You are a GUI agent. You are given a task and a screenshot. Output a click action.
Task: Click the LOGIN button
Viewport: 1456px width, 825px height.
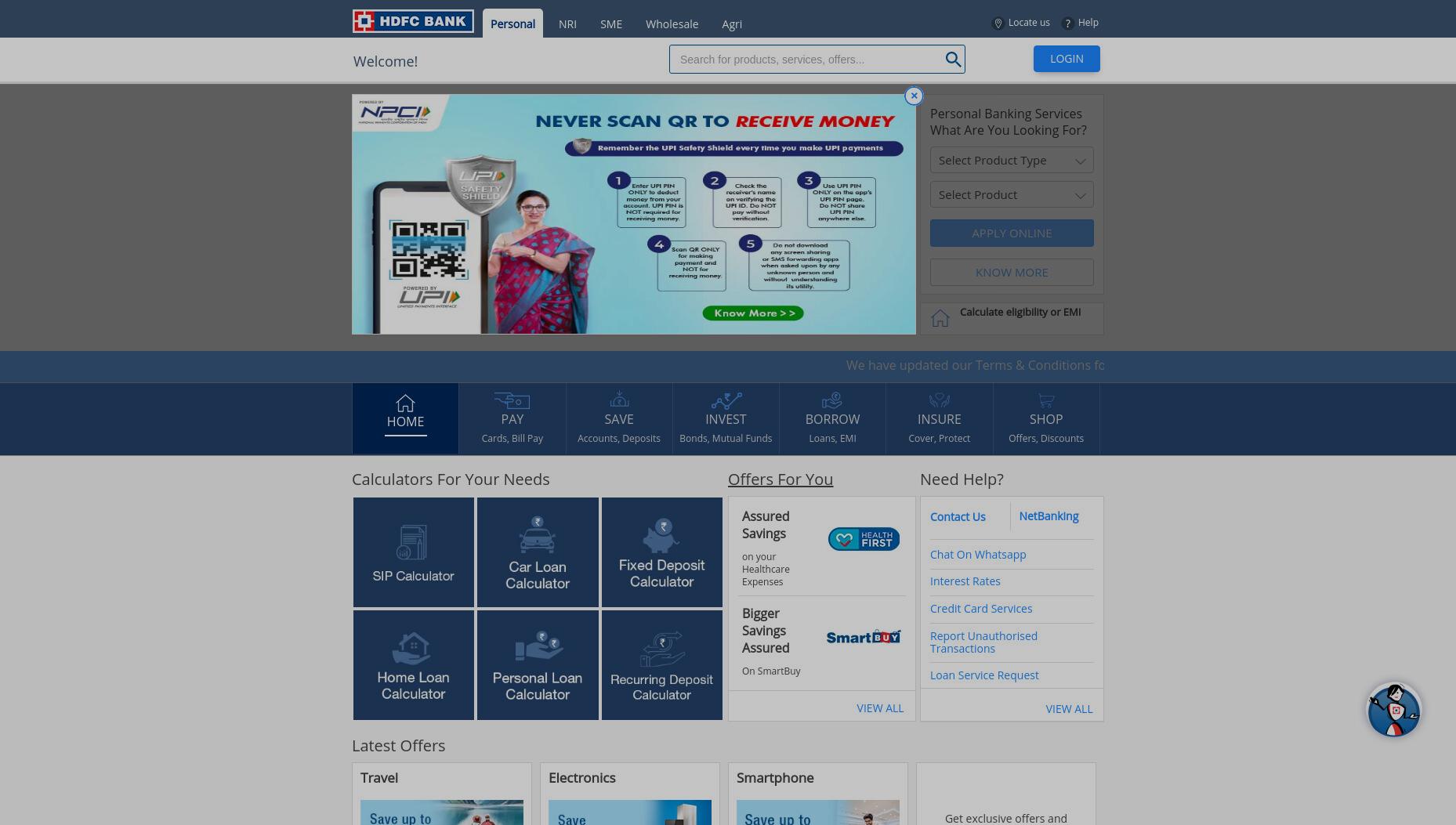[1067, 59]
